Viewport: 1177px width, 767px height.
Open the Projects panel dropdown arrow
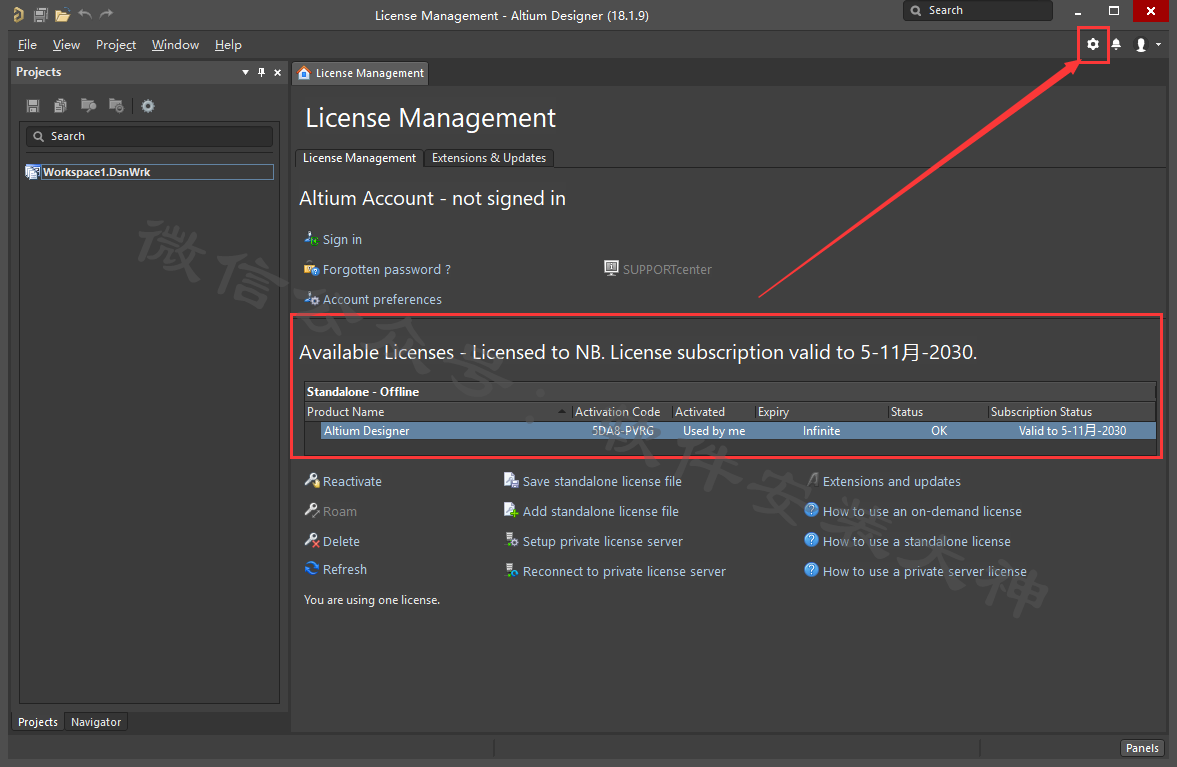coord(245,73)
